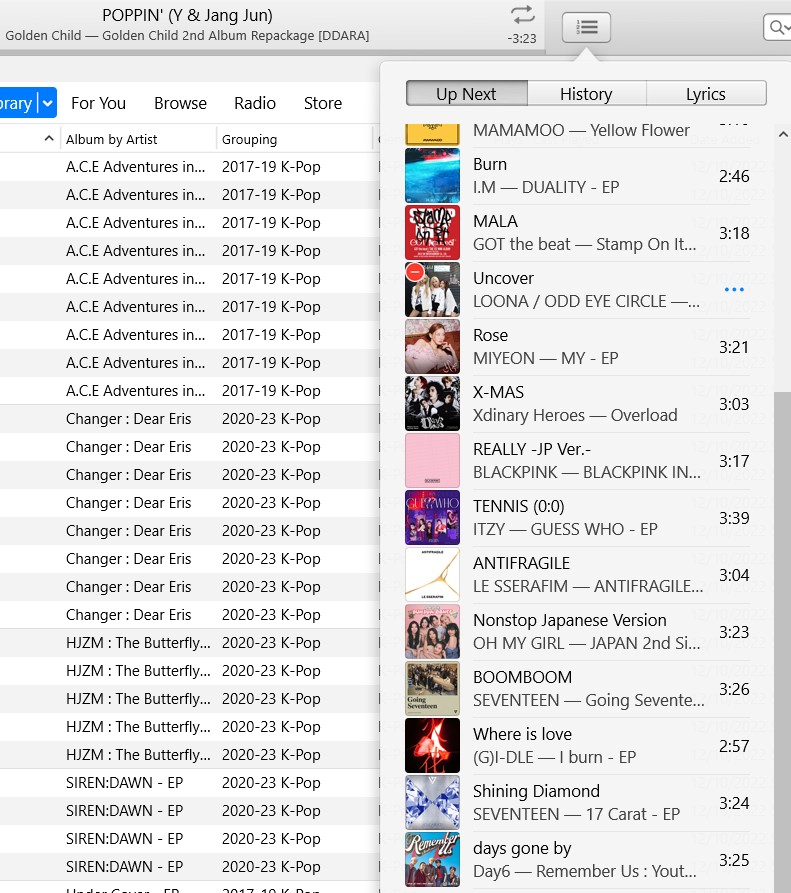
Task: Click ANTIFRAGILE album artwork
Action: click(x=432, y=574)
